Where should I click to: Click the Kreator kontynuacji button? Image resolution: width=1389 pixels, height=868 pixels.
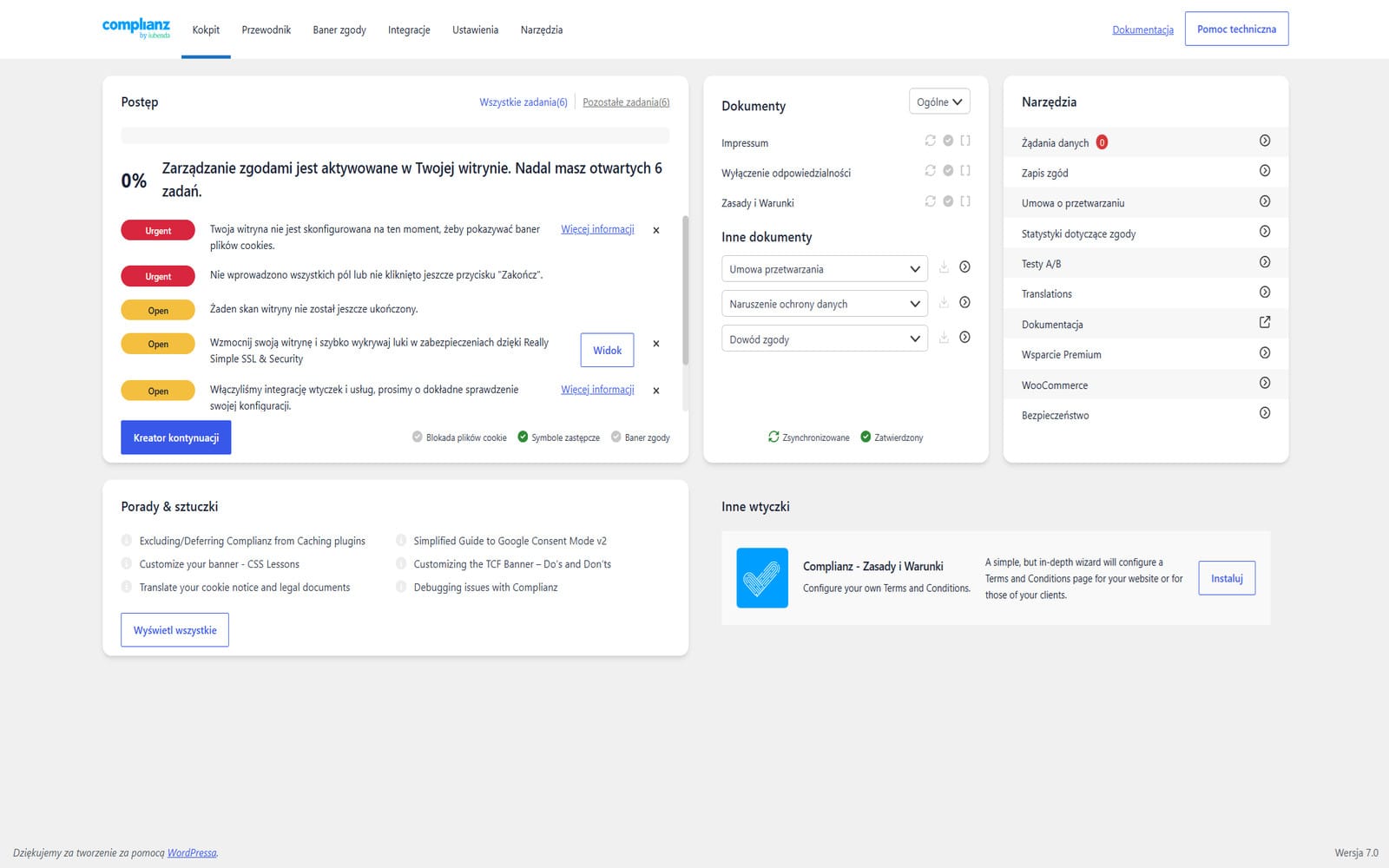(176, 437)
